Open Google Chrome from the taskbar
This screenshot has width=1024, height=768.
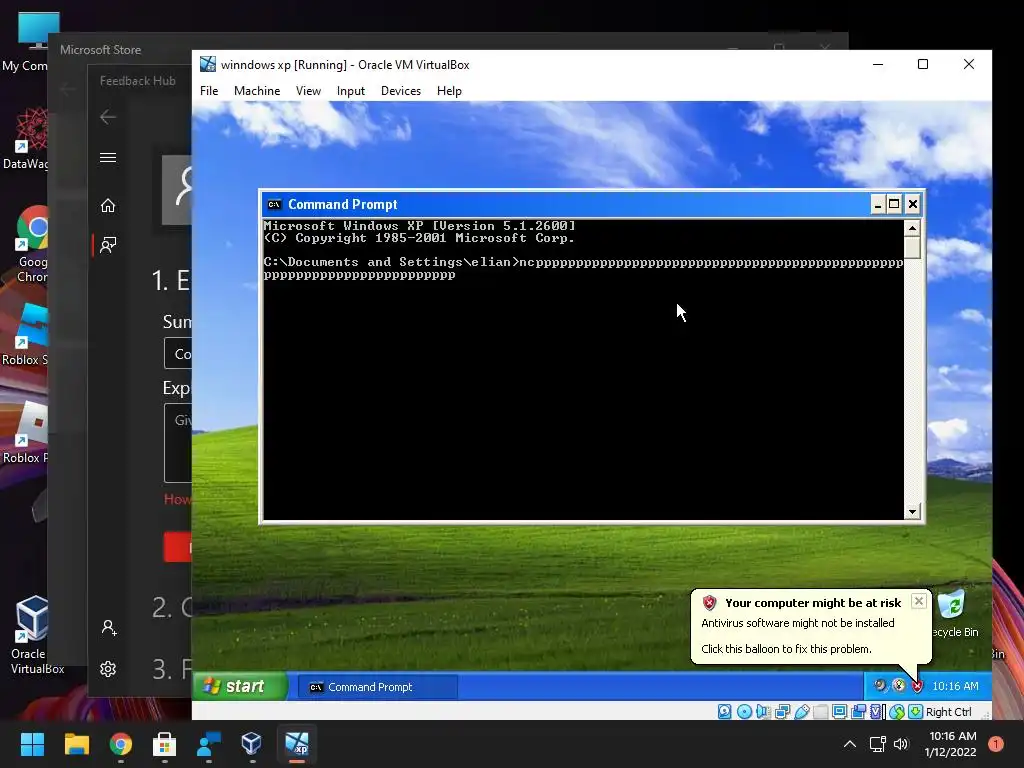(x=121, y=744)
